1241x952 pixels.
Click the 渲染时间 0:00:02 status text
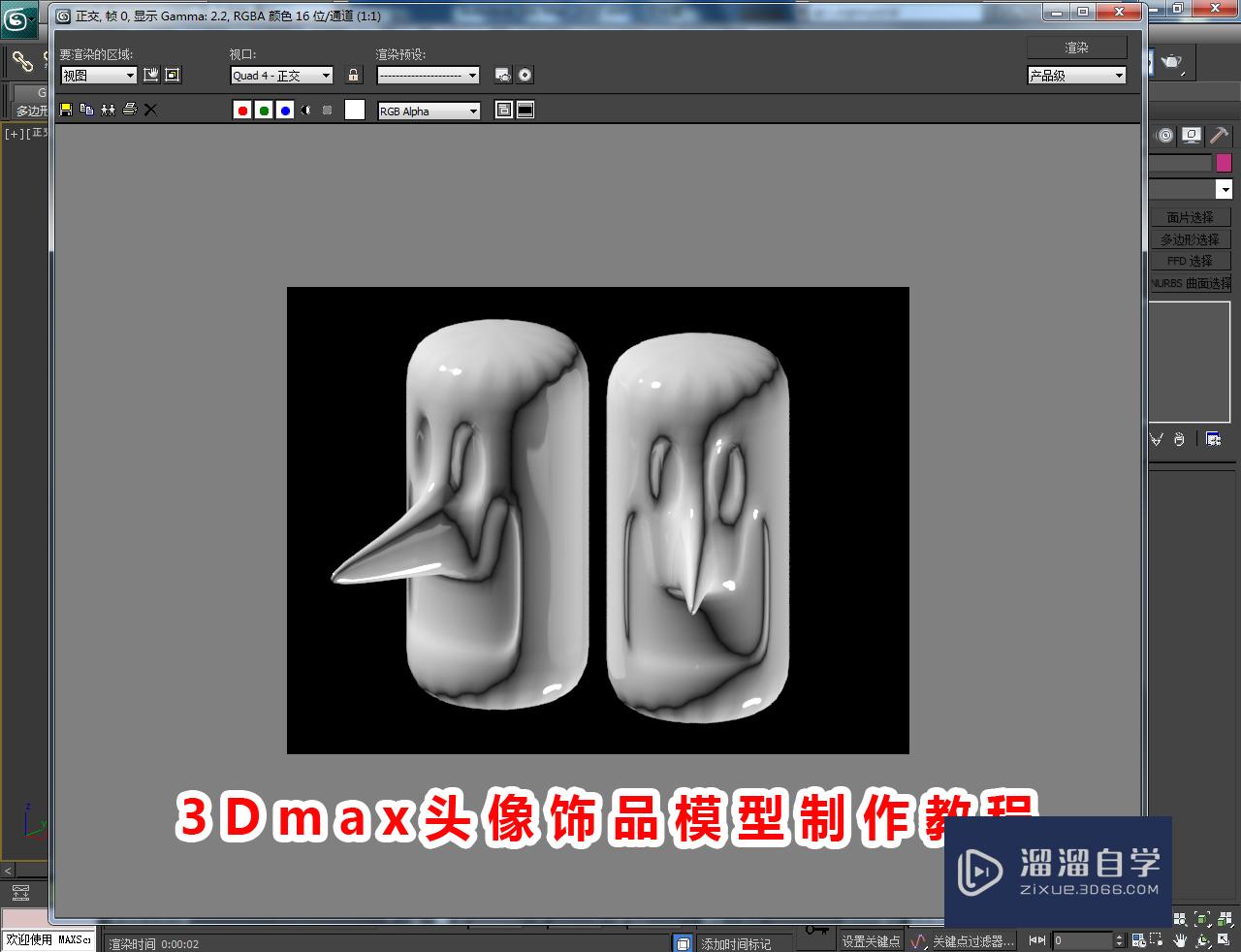point(154,944)
